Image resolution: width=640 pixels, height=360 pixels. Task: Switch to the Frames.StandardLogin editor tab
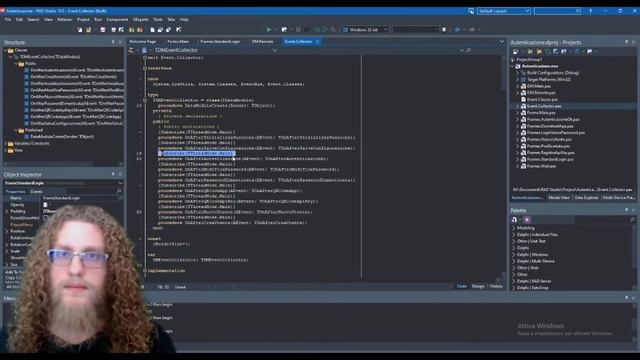click(x=220, y=42)
